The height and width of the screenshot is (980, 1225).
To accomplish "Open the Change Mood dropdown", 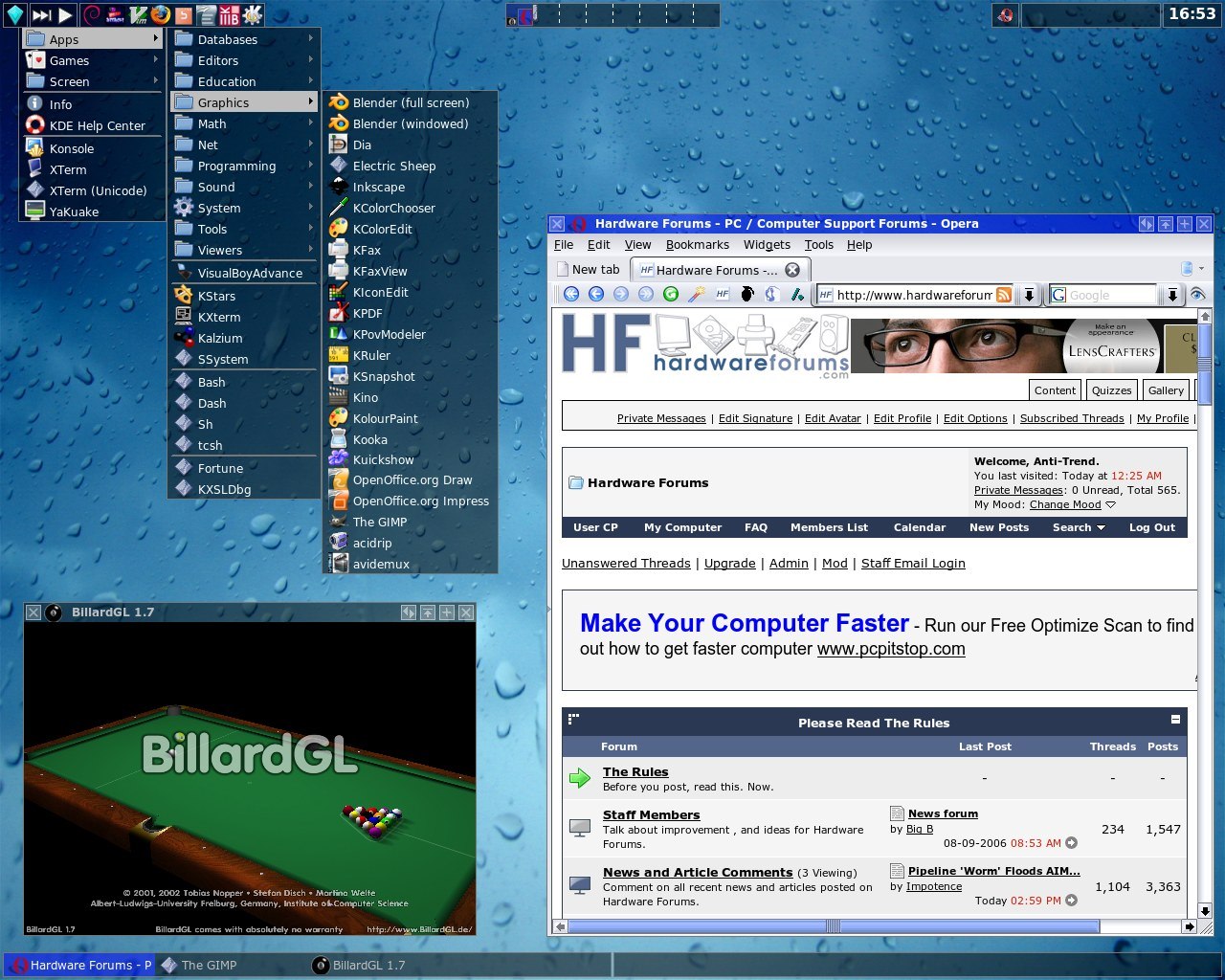I will click(1073, 504).
